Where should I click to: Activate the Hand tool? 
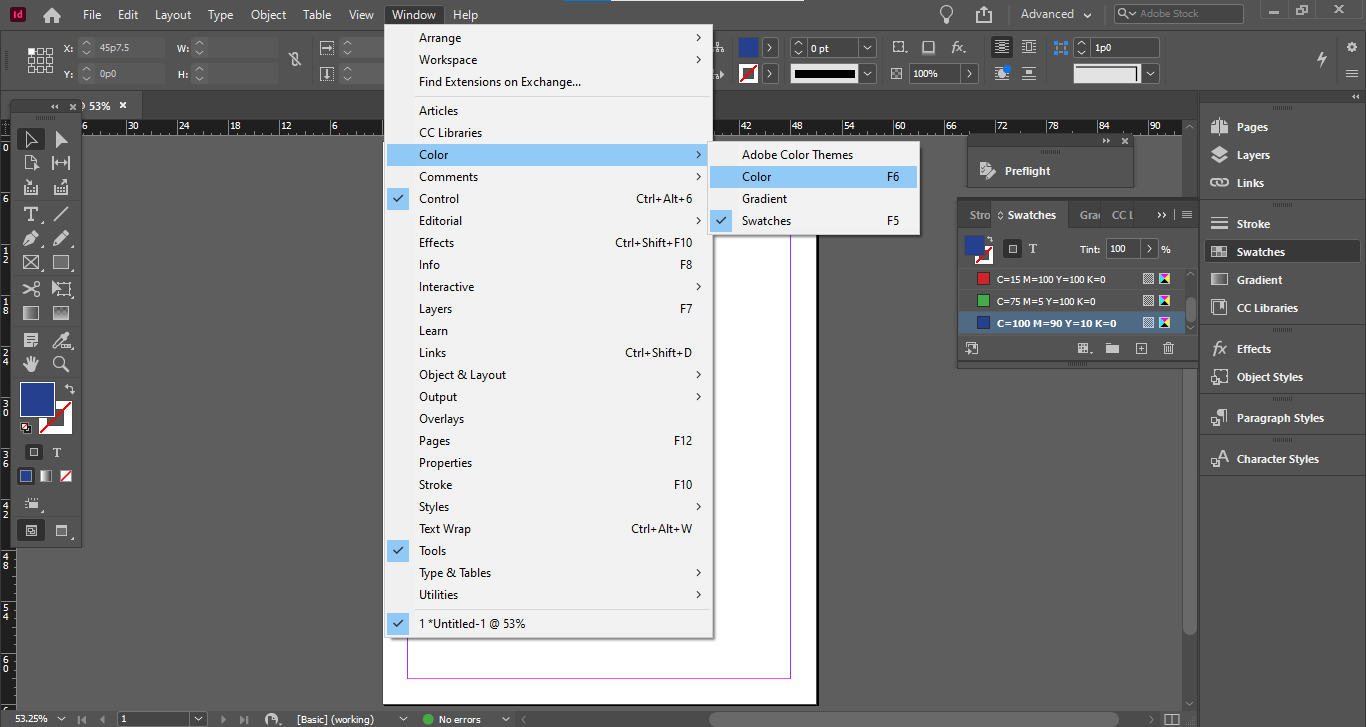[31, 364]
